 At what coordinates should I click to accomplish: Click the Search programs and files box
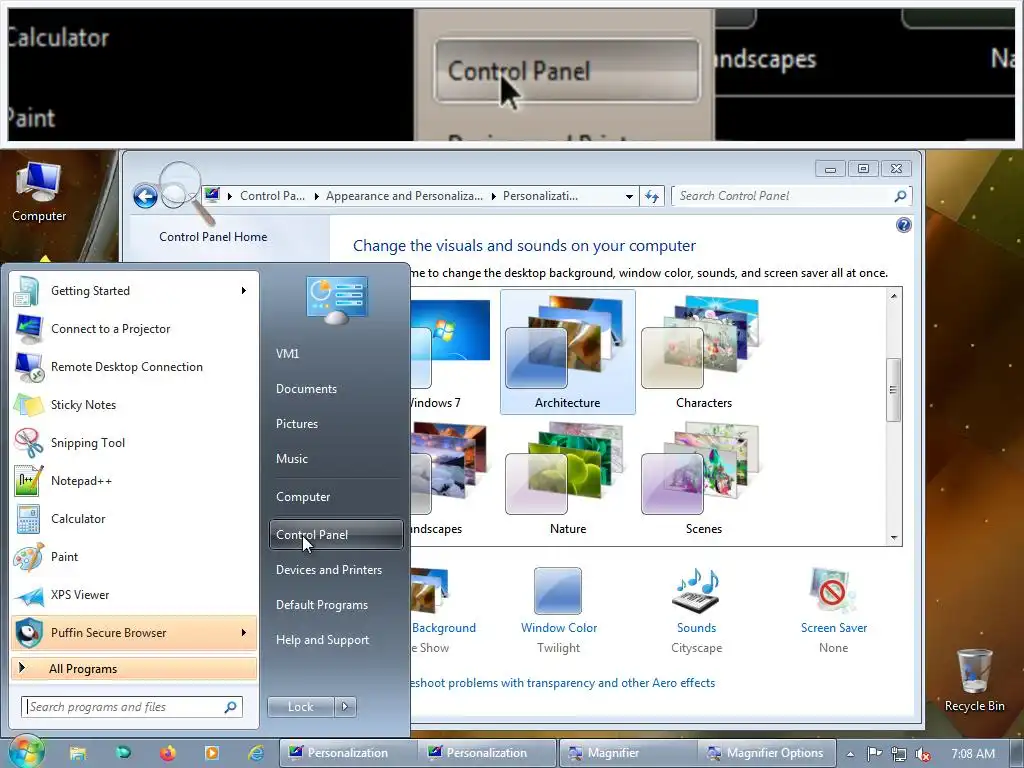(x=132, y=707)
